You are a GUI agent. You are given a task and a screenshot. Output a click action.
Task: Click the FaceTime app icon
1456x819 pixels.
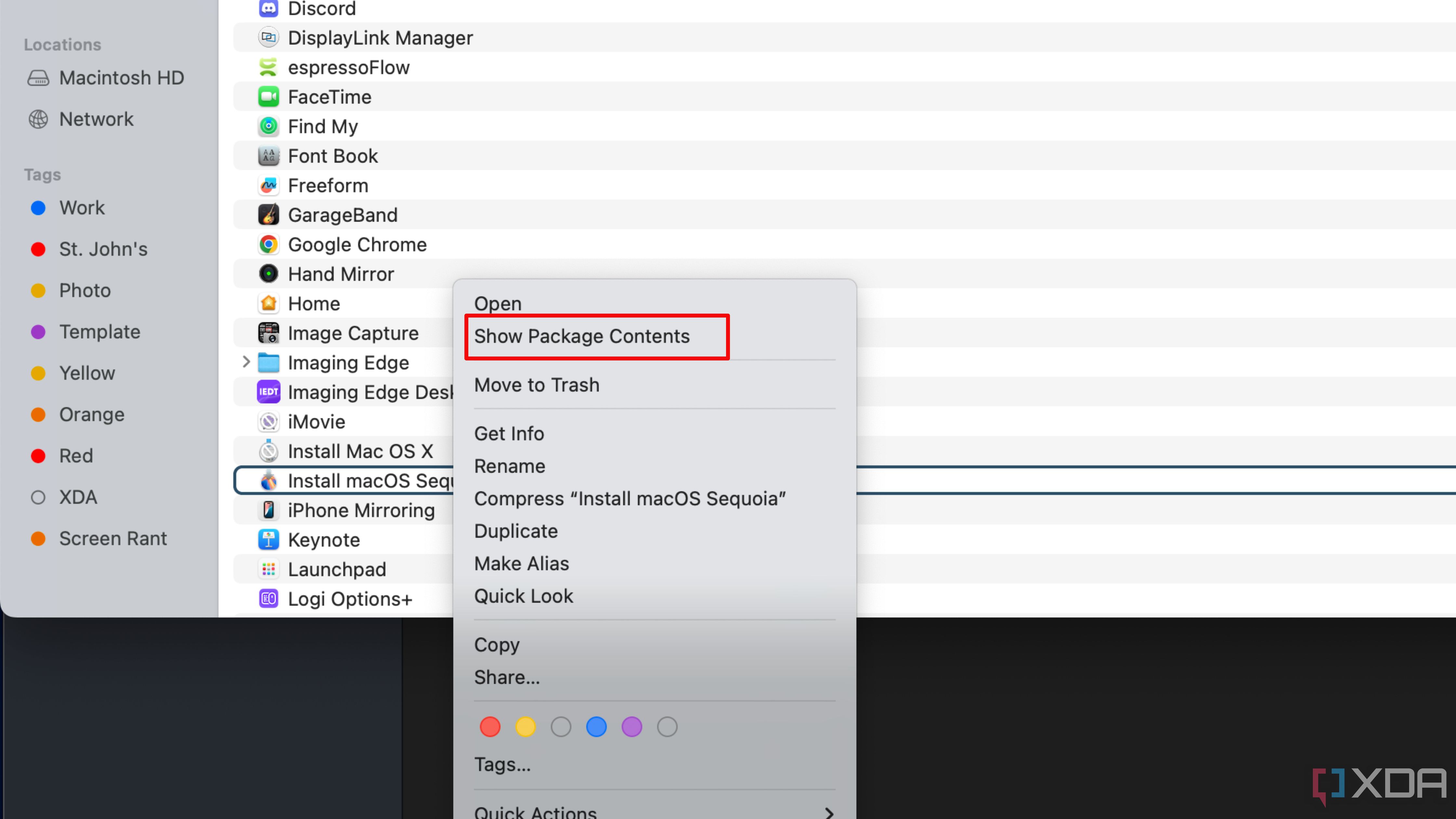(x=268, y=97)
